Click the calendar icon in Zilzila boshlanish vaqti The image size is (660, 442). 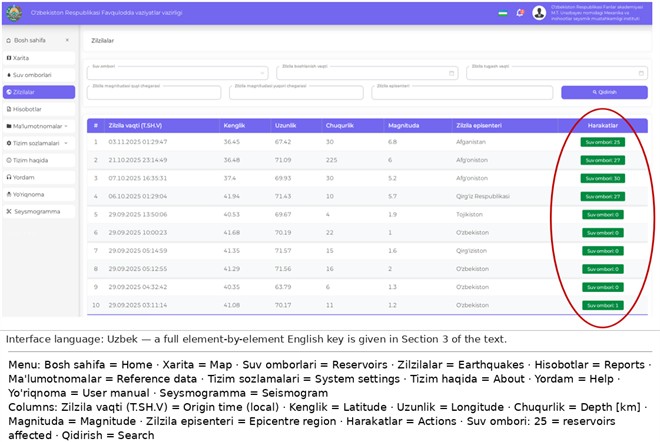[451, 73]
